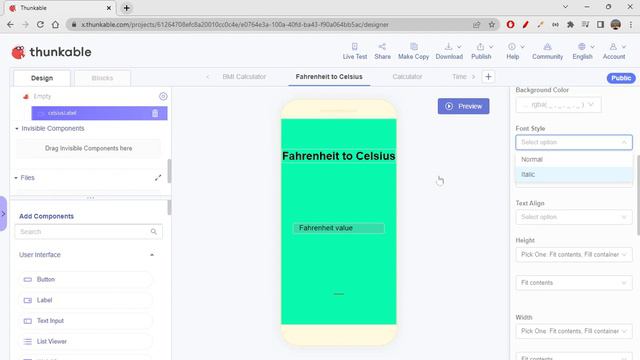
Task: Open the Publish menu
Action: tap(482, 51)
